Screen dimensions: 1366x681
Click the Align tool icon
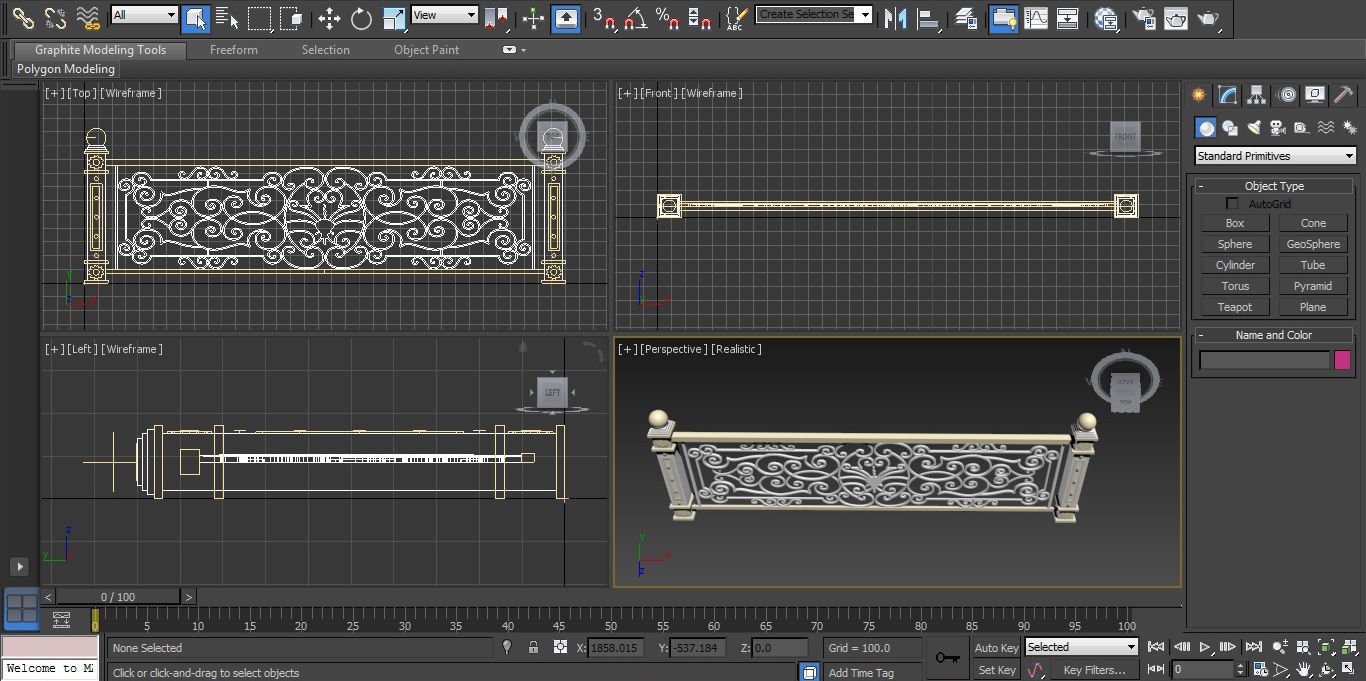click(x=928, y=17)
